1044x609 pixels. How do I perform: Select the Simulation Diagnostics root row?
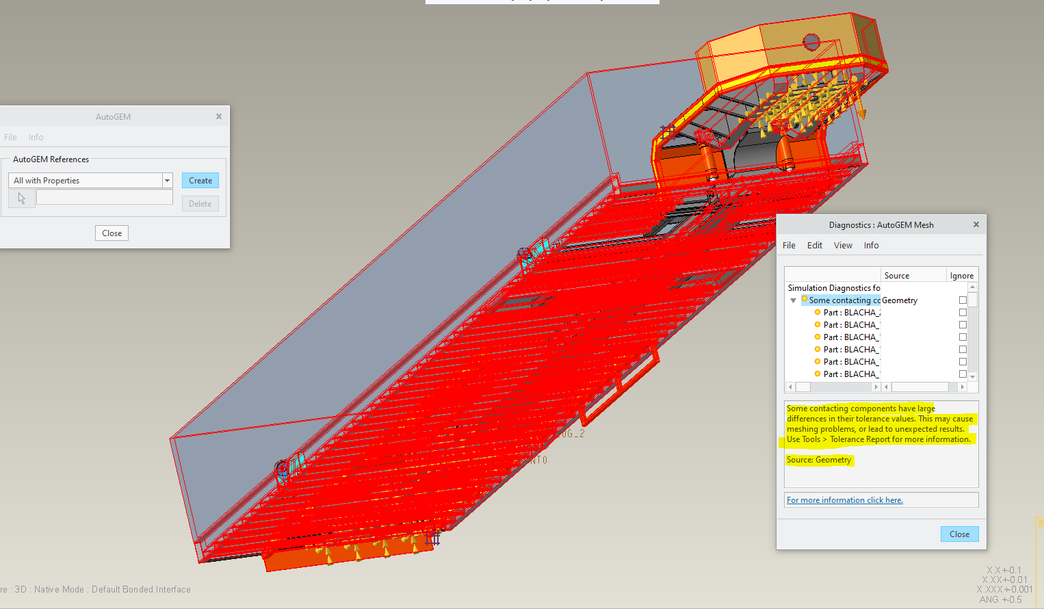(x=834, y=288)
